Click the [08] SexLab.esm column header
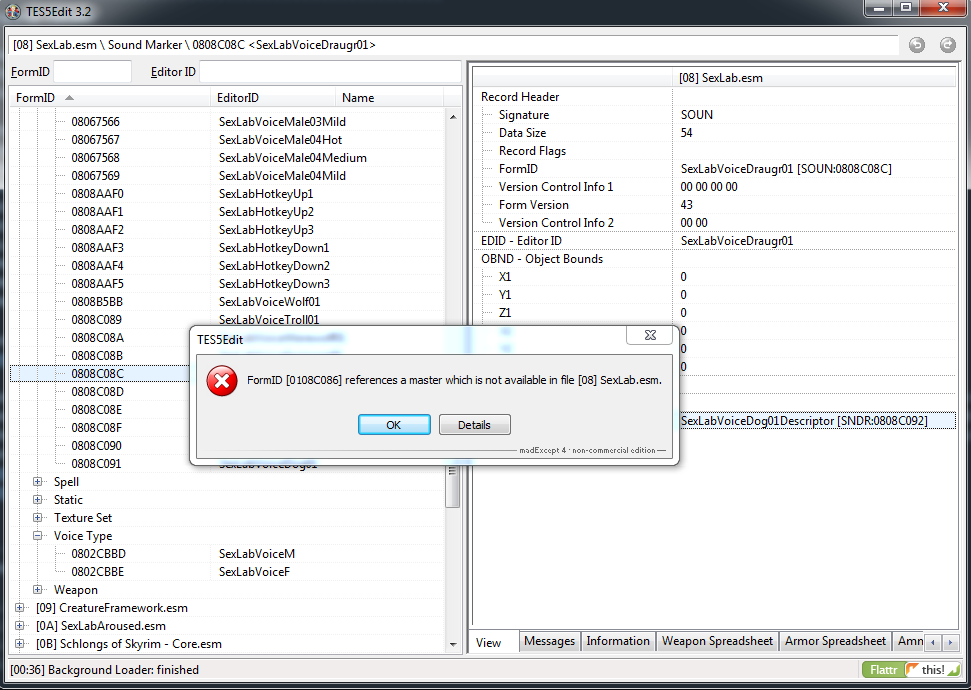The image size is (971, 690). point(814,78)
